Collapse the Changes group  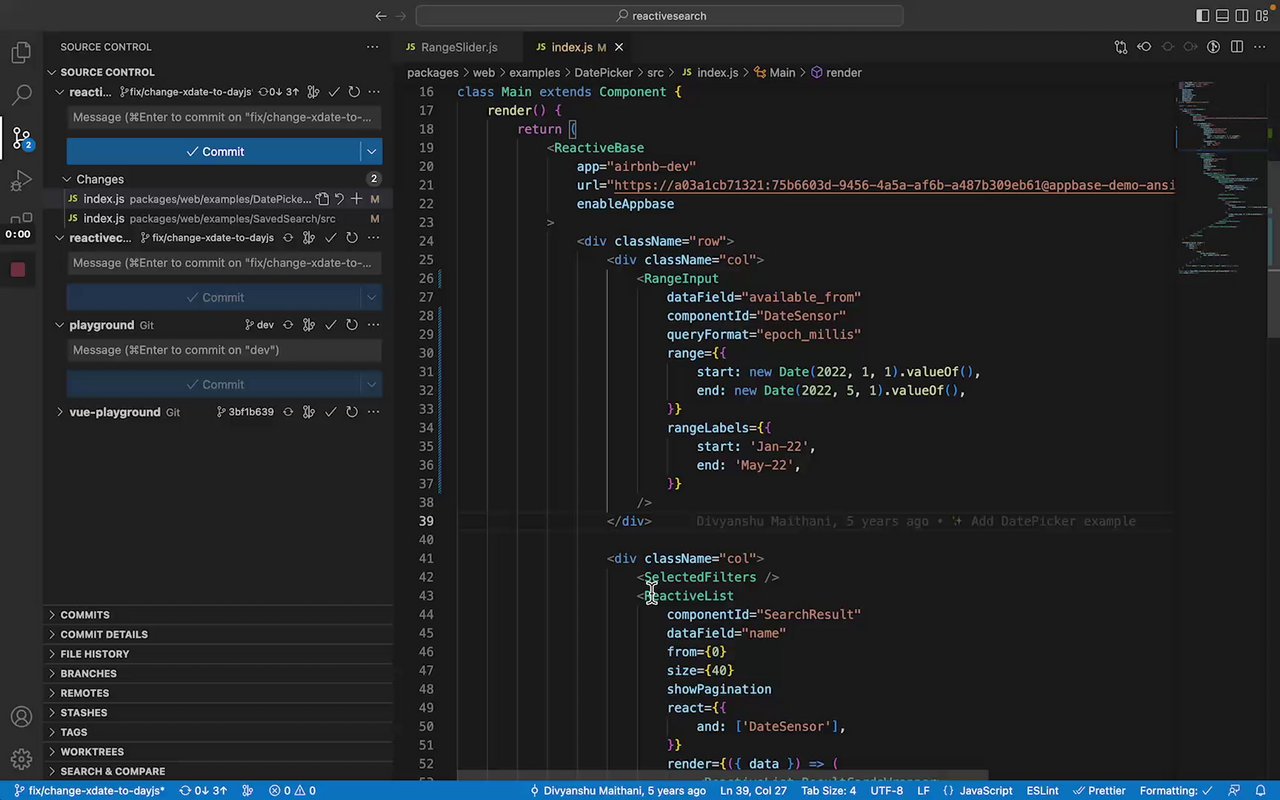(67, 179)
